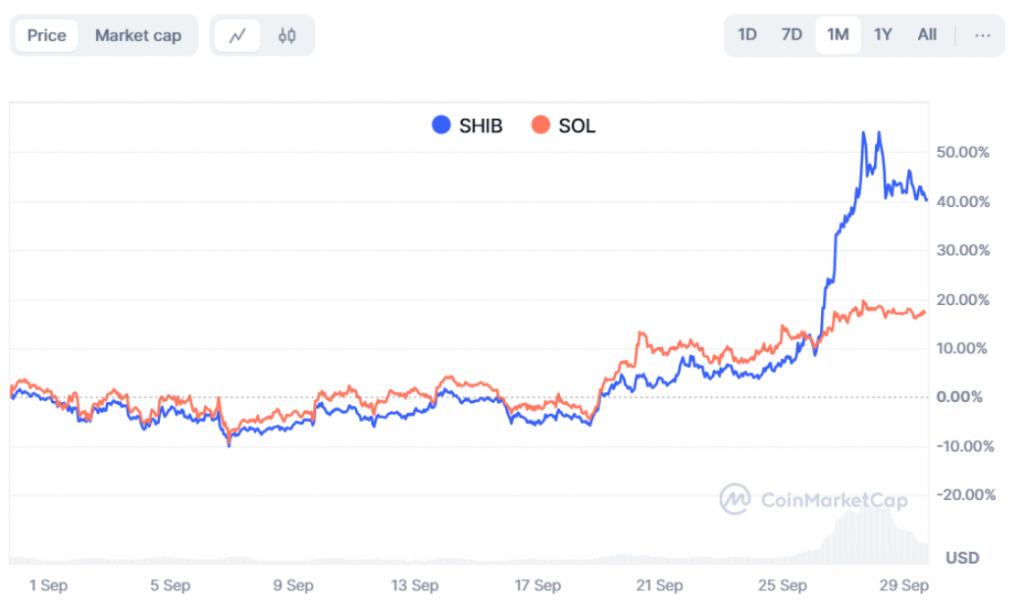
Task: Switch to line chart view icon
Action: pos(237,35)
